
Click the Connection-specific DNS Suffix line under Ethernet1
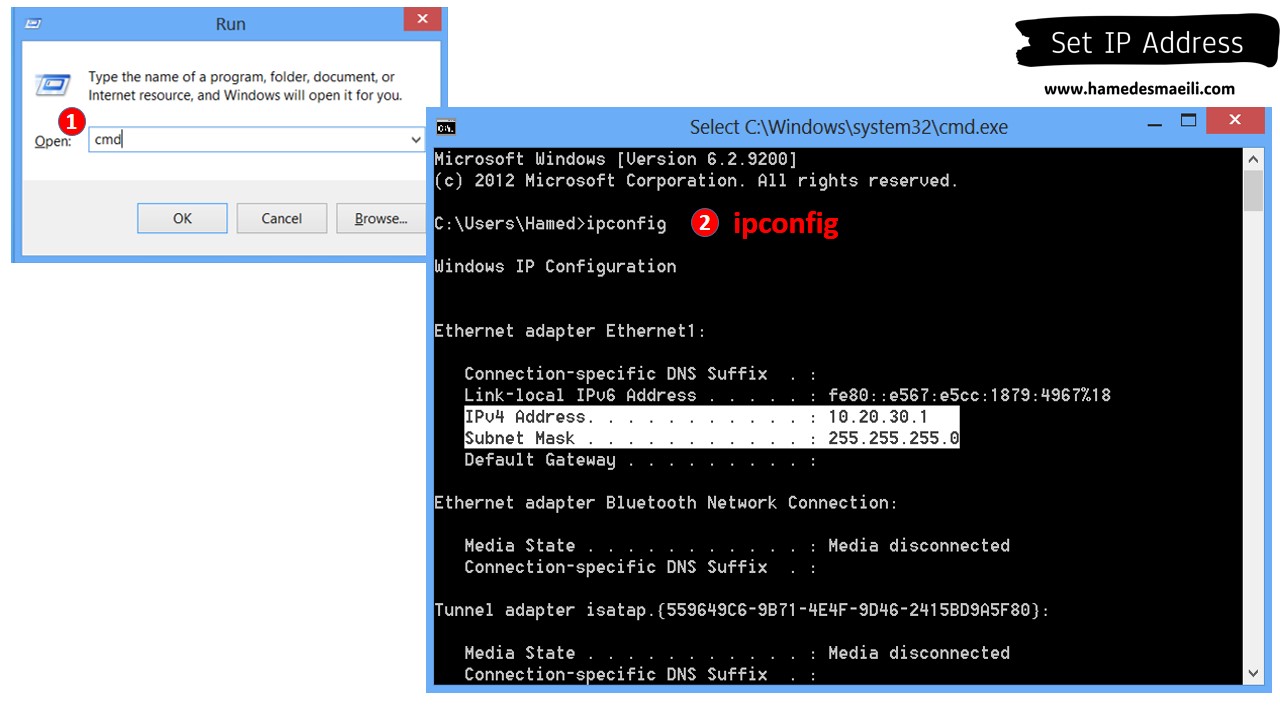point(640,374)
